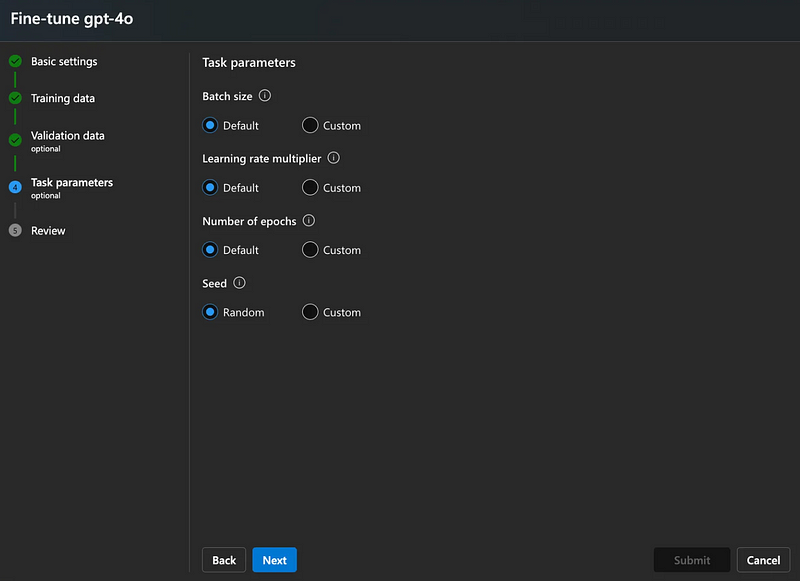Go to the Review step
This screenshot has width=800, height=581.
(x=48, y=231)
